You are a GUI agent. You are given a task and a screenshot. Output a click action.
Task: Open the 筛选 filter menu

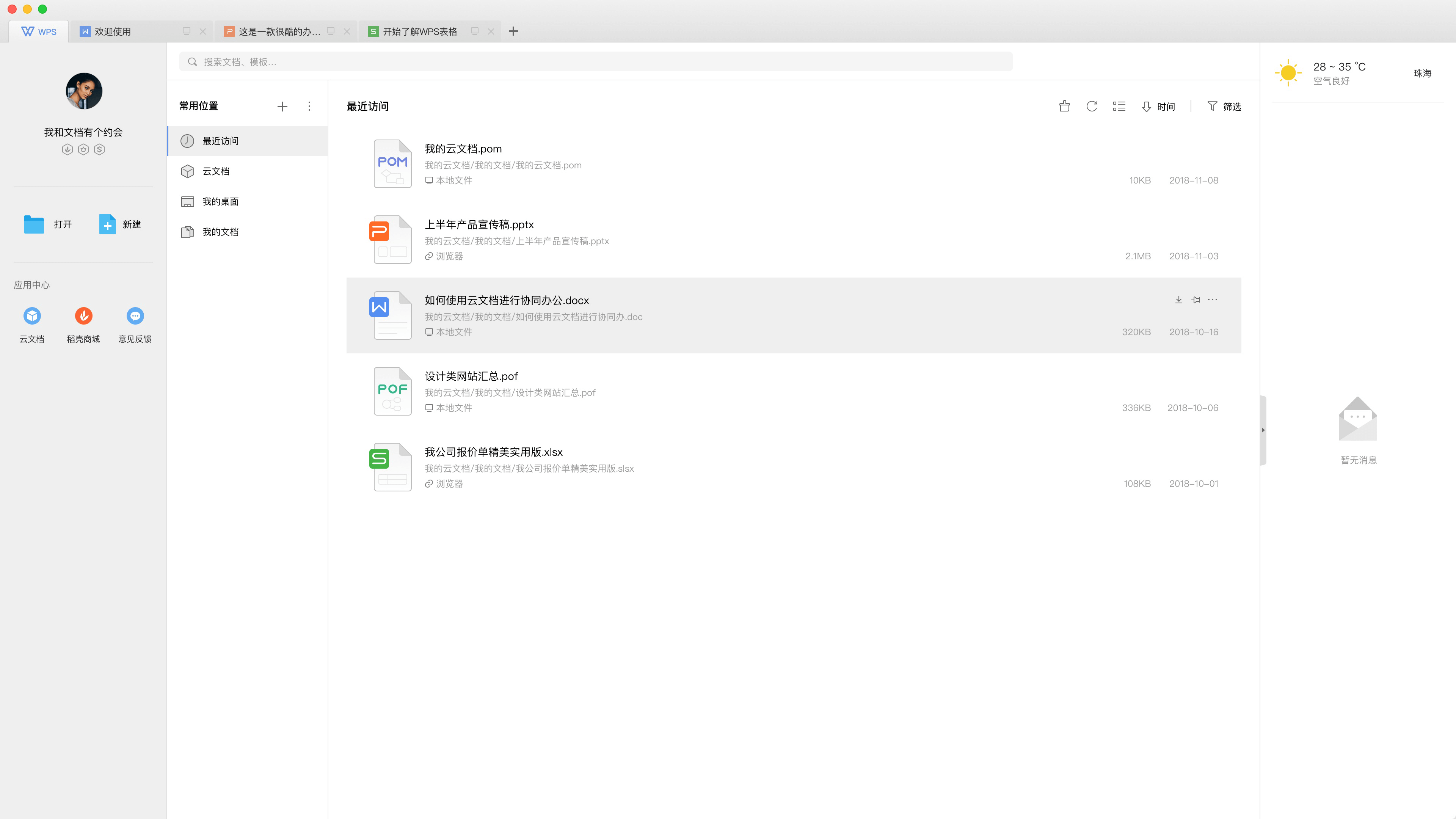(x=1224, y=106)
